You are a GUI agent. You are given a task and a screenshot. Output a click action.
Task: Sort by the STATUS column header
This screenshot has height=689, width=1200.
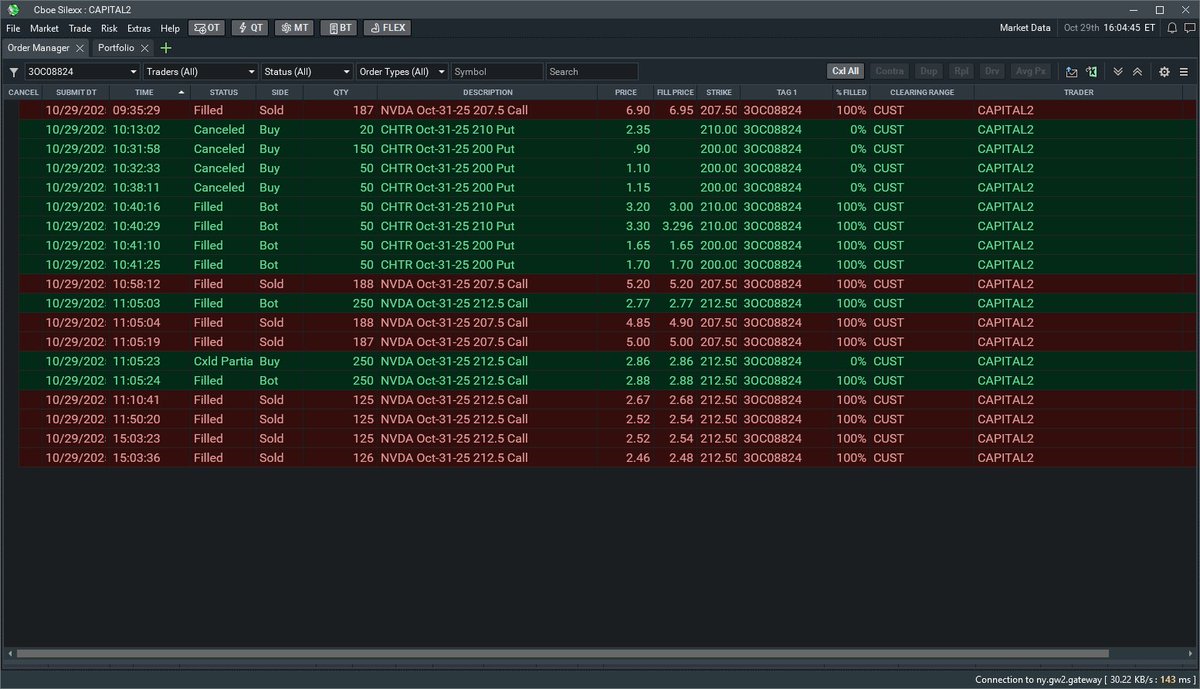click(224, 92)
